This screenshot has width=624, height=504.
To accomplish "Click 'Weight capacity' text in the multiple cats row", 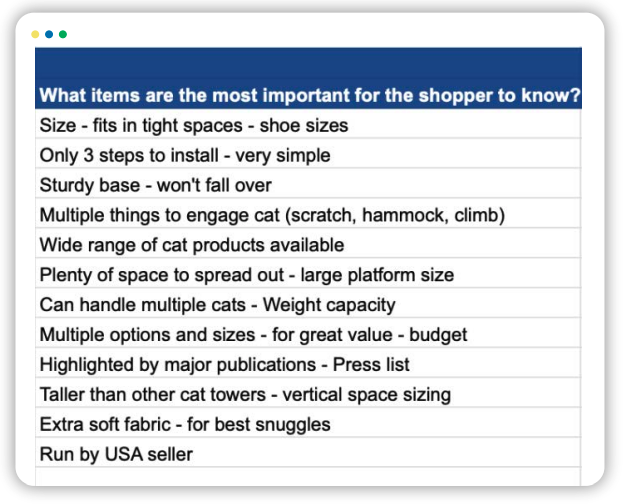I will (329, 305).
